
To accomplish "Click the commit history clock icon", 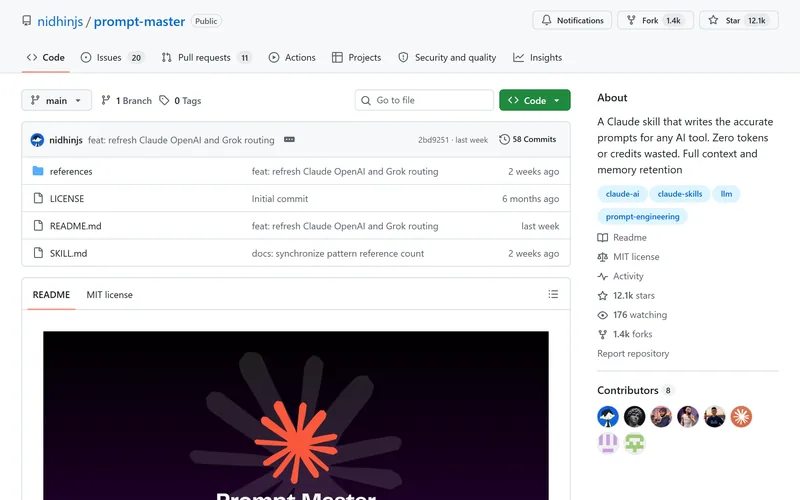I will [x=504, y=139].
